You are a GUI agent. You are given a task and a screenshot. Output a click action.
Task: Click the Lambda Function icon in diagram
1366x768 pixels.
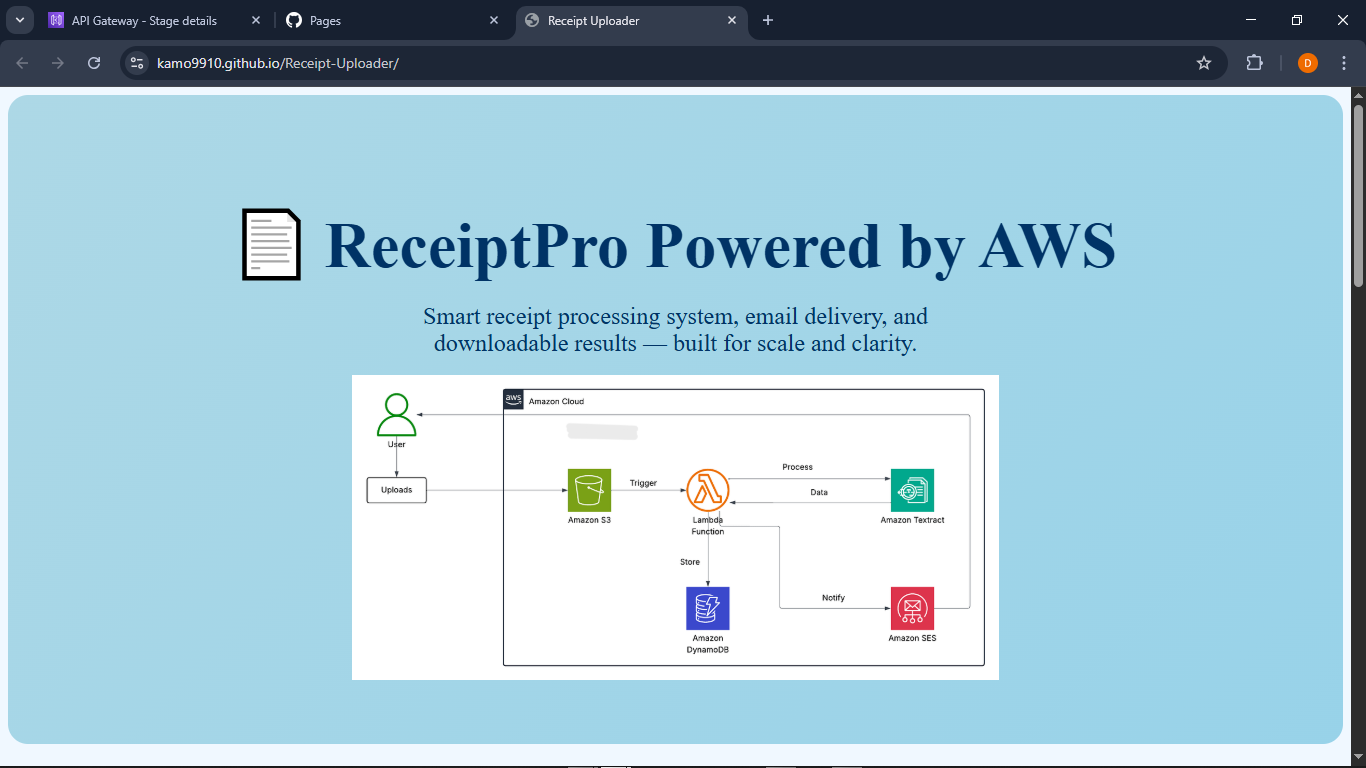point(708,490)
